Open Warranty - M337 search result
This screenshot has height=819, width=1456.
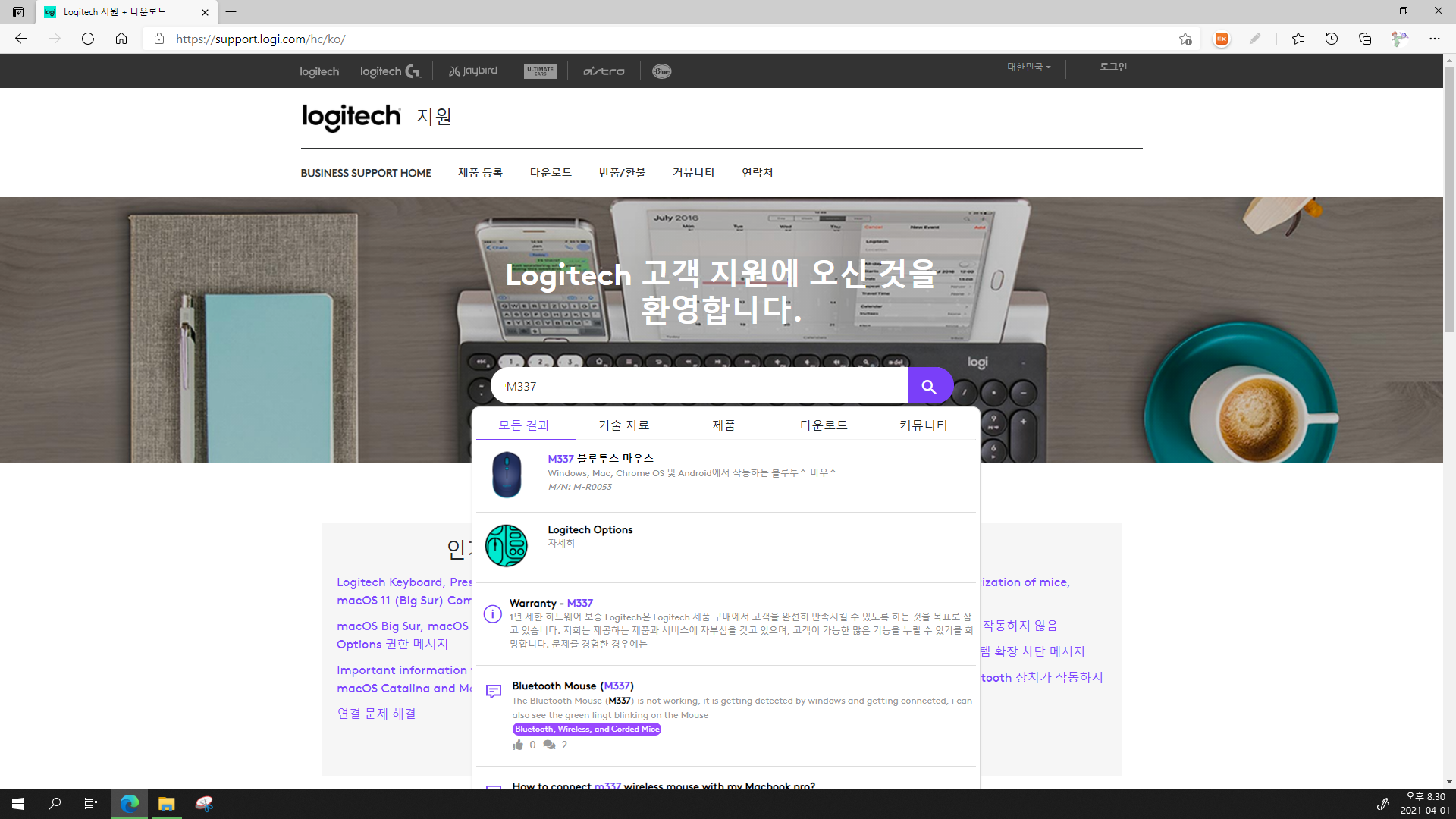tap(551, 603)
